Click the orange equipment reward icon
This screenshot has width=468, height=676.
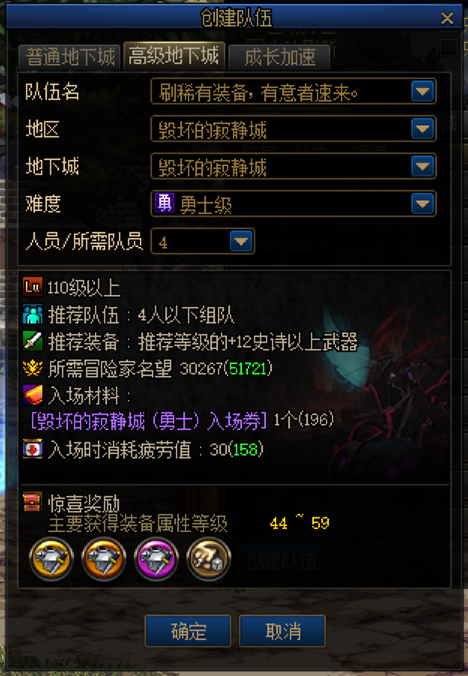[103, 559]
